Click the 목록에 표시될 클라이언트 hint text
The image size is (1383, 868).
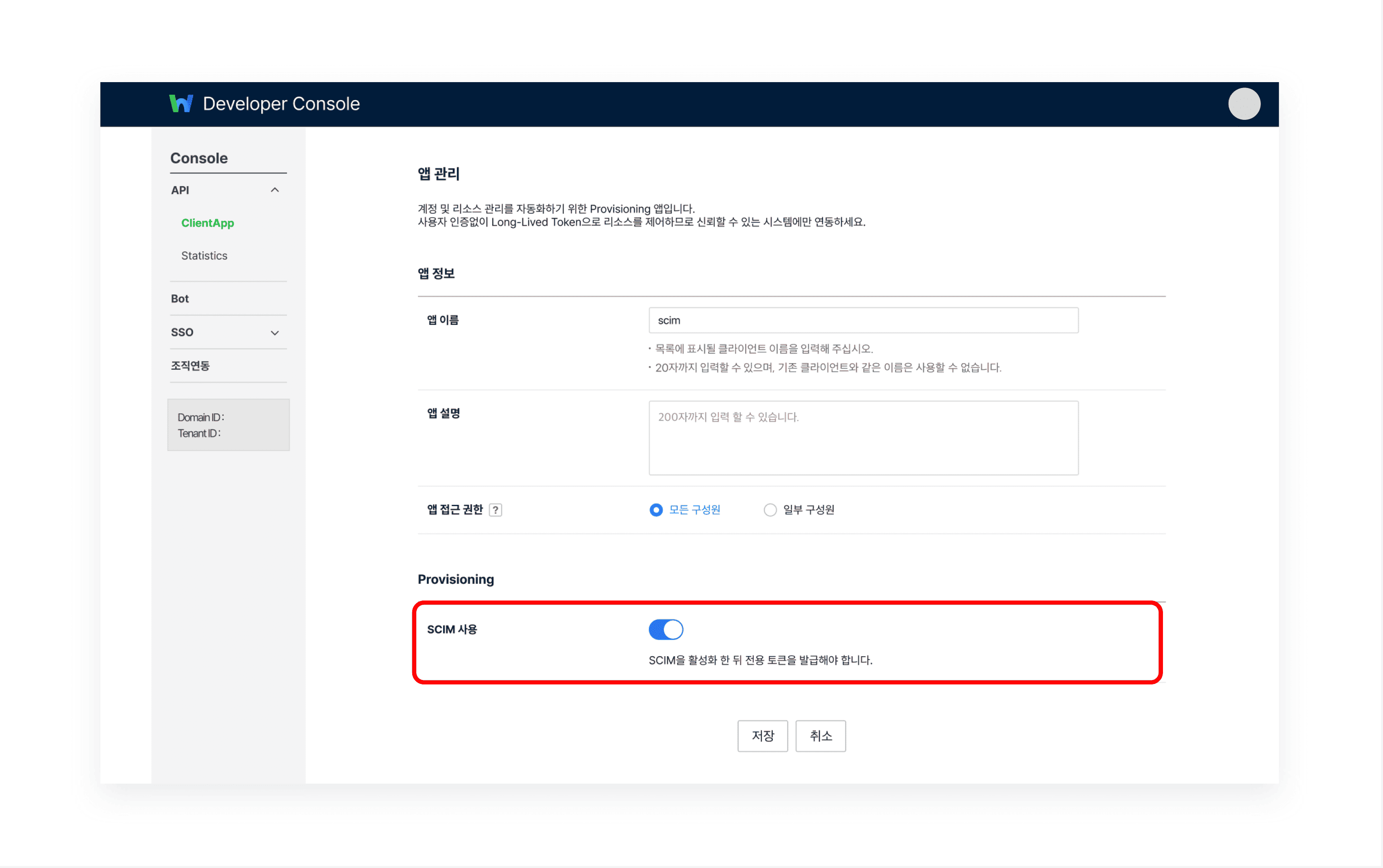tap(764, 349)
